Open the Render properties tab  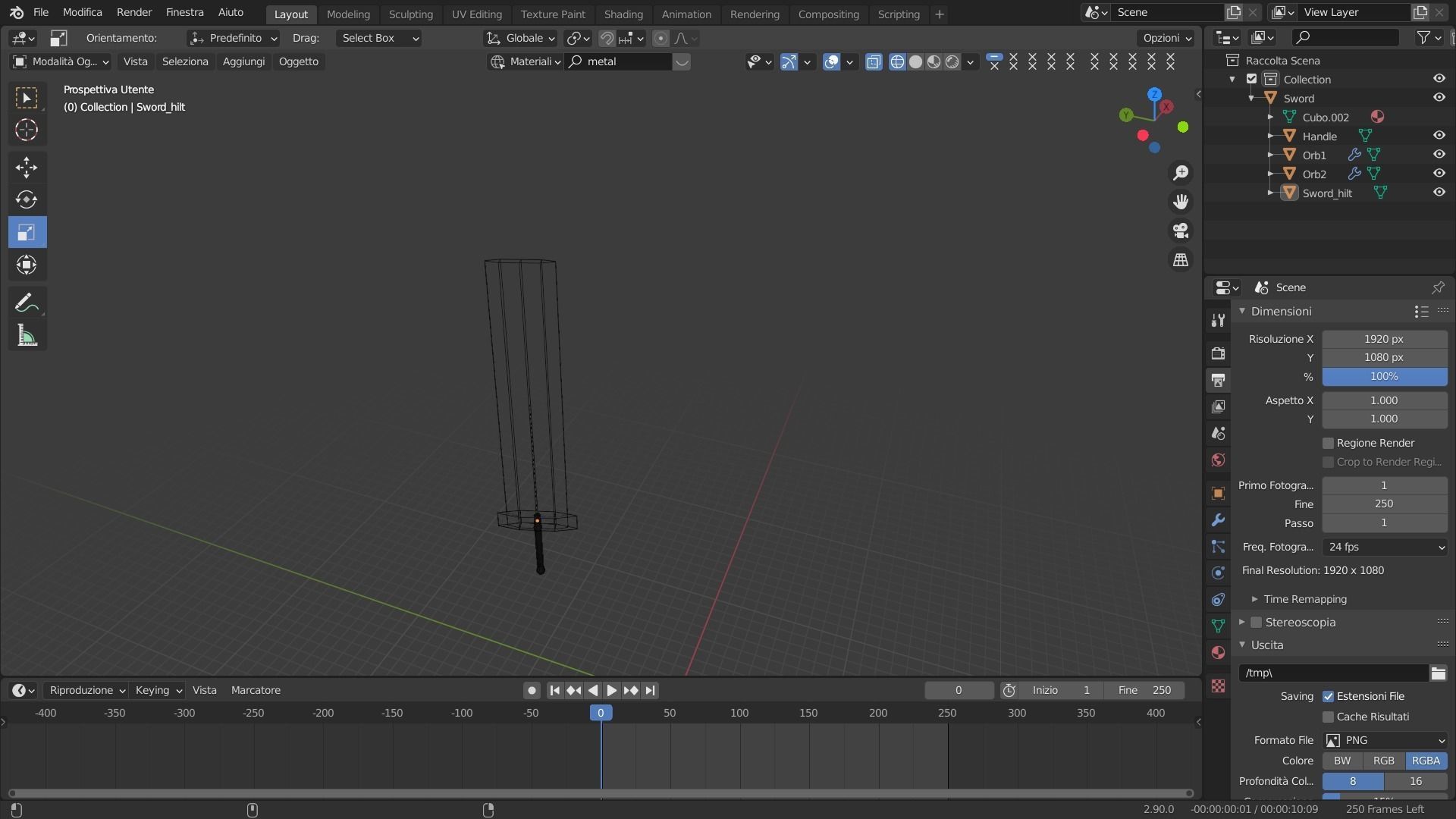pos(1218,353)
